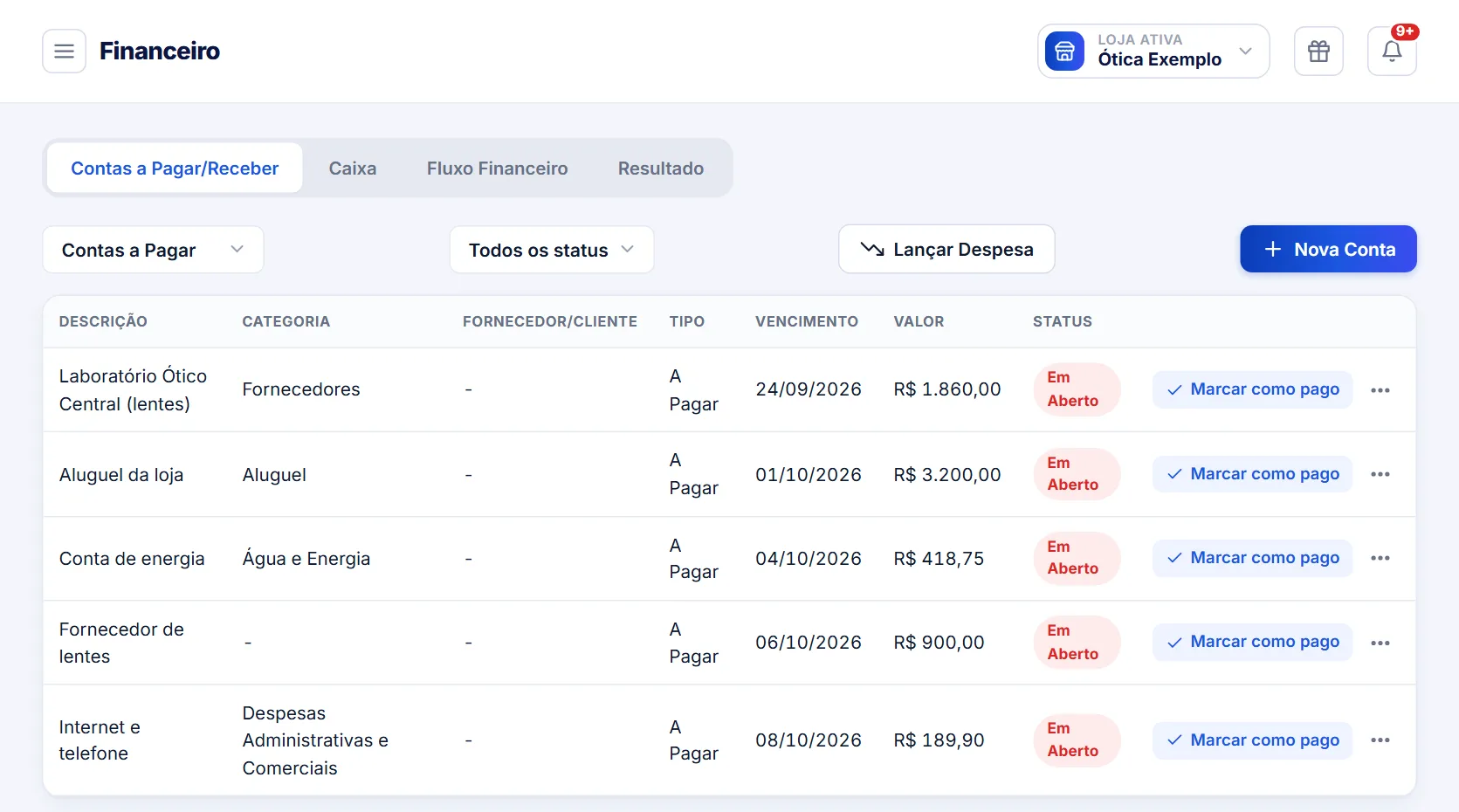Go to the Resultado tab
This screenshot has height=812, width=1459.
(661, 169)
